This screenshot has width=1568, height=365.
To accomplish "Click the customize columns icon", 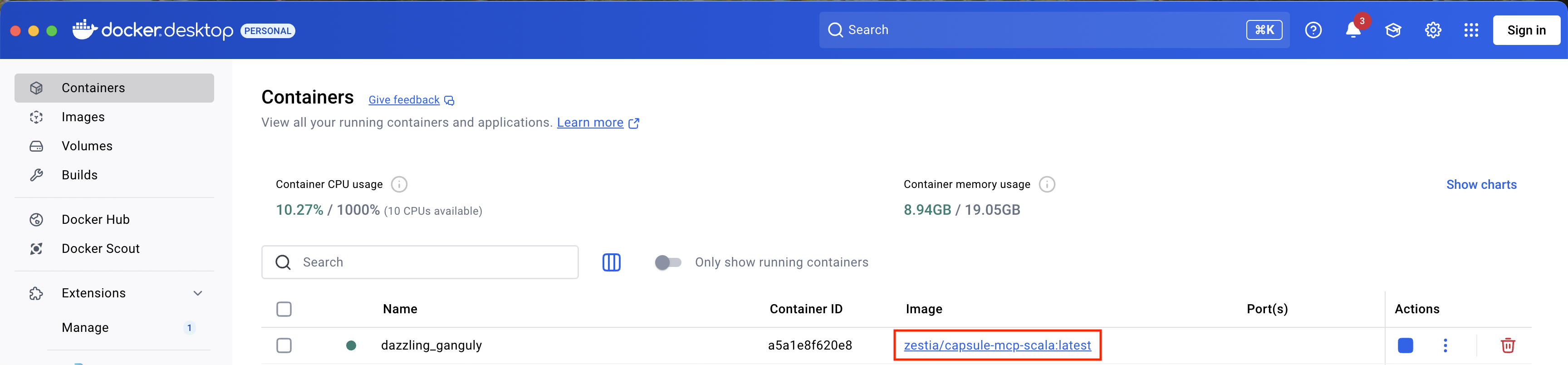I will click(611, 263).
